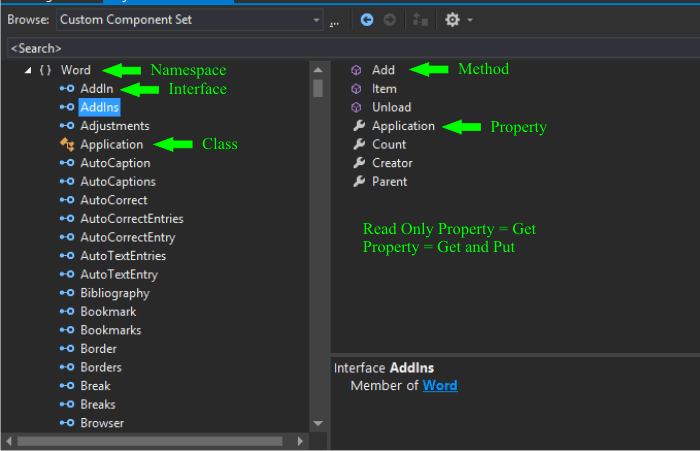The height and width of the screenshot is (451, 700).
Task: Select the Word namespace label
Action: 75,70
